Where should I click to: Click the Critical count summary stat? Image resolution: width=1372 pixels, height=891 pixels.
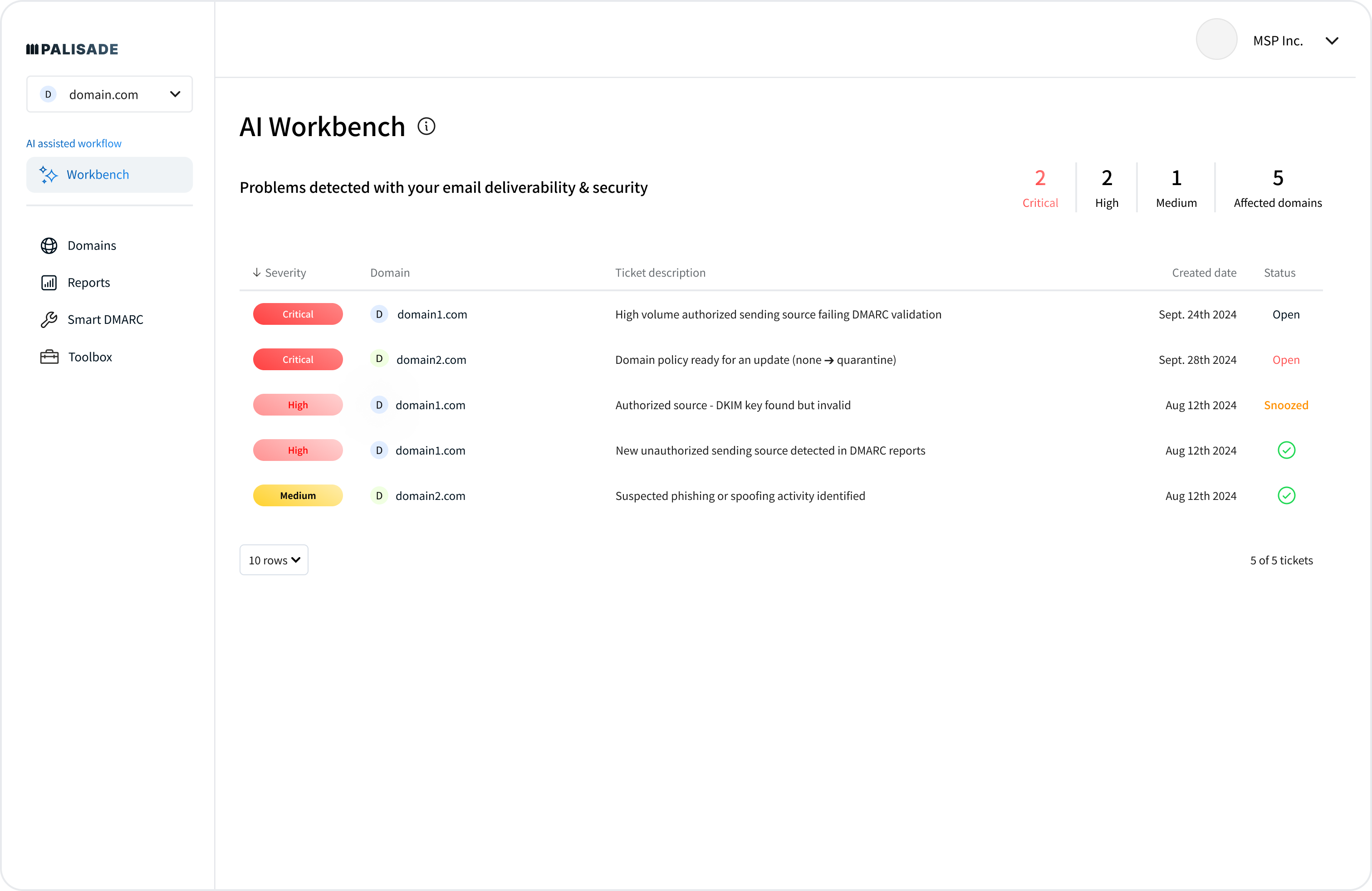(x=1039, y=188)
